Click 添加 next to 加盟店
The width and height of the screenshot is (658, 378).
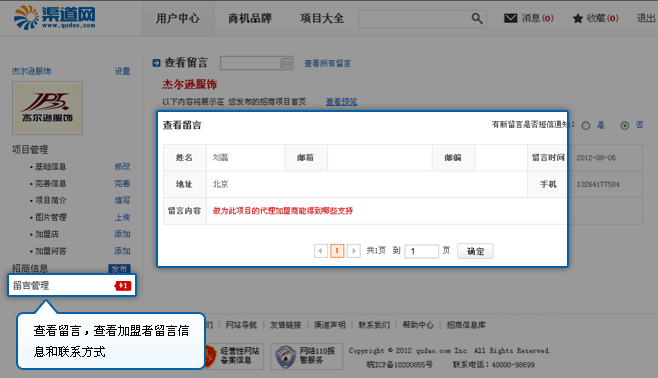(123, 234)
